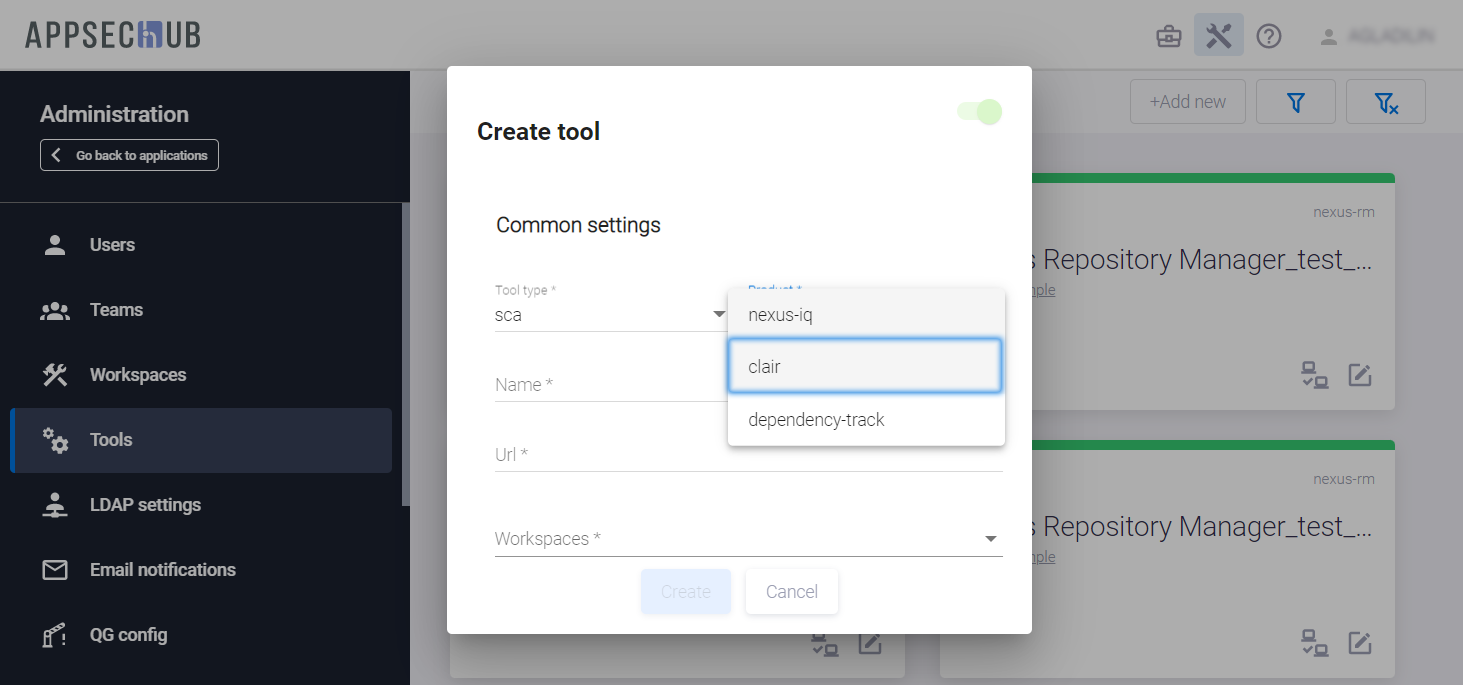Click the briefcase icon in top header
This screenshot has height=685, width=1463.
pyautogui.click(x=1168, y=37)
